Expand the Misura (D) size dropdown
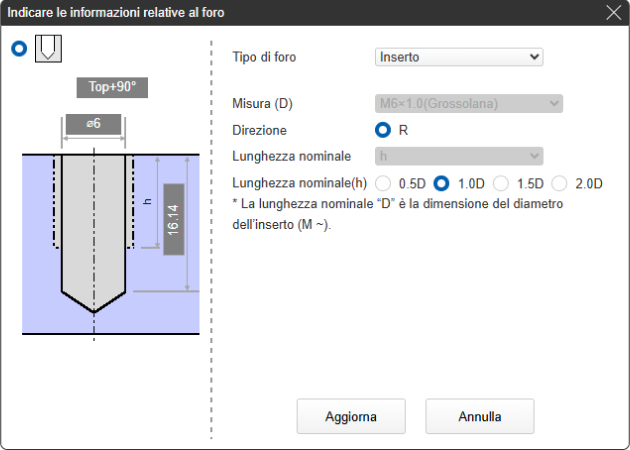Image resolution: width=630 pixels, height=450 pixels. tap(468, 103)
